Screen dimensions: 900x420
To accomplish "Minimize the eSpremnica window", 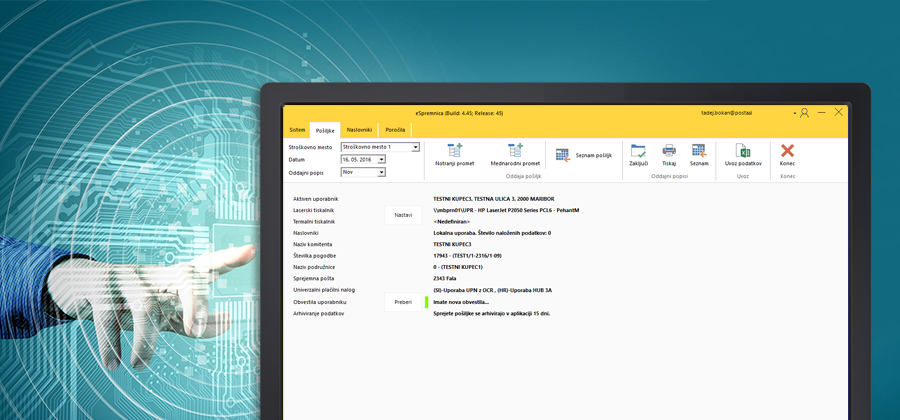I will tap(822, 113).
